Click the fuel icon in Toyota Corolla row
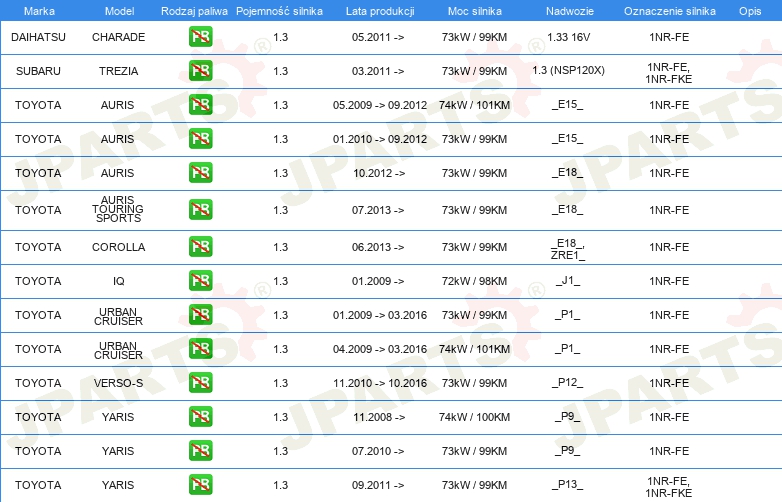This screenshot has width=782, height=502. [x=200, y=246]
